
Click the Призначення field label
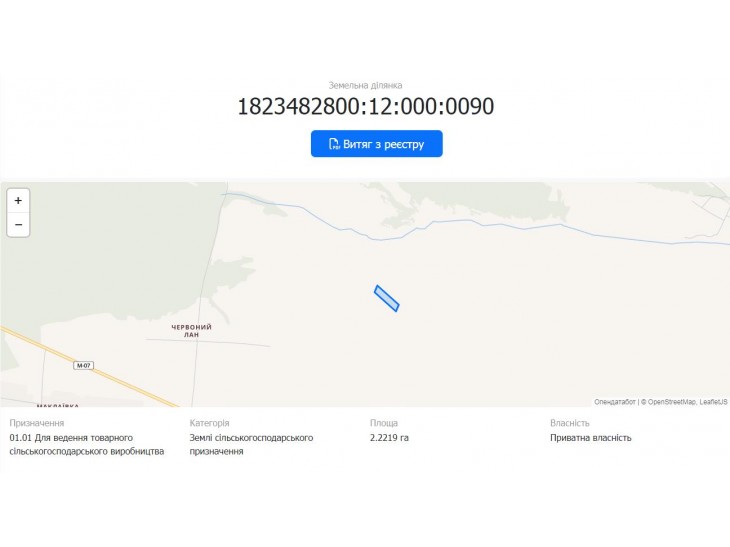(37, 423)
